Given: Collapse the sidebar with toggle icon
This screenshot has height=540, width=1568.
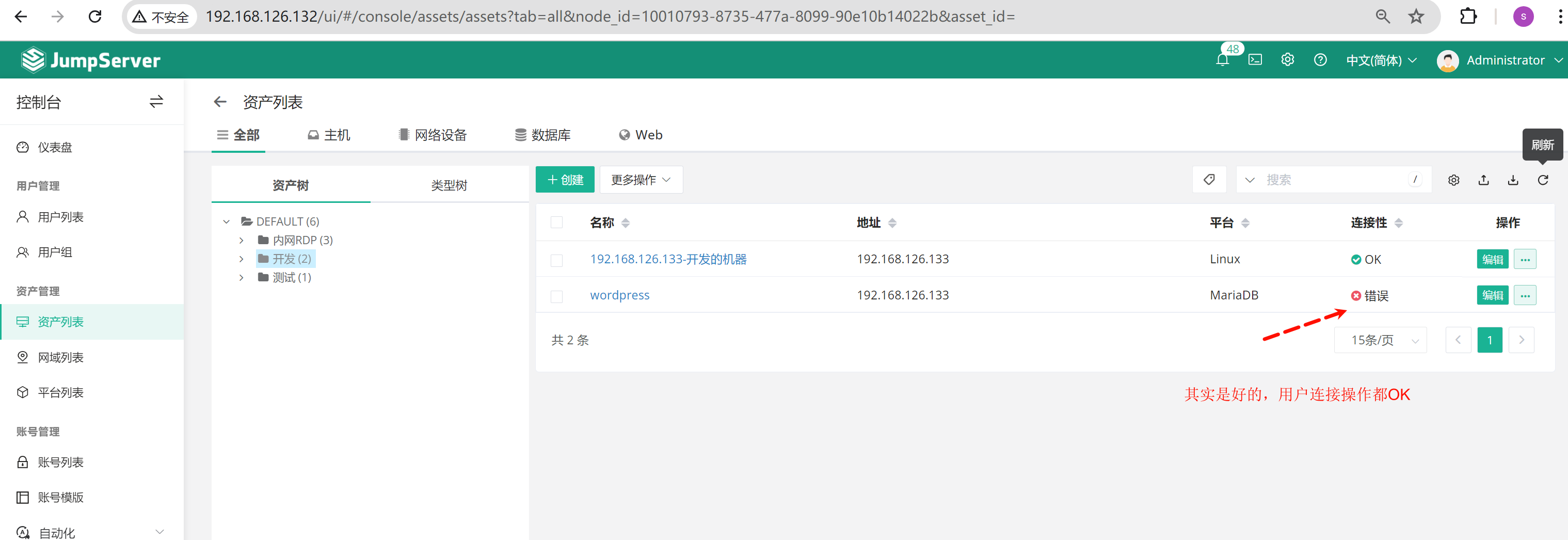Looking at the screenshot, I should pos(156,102).
